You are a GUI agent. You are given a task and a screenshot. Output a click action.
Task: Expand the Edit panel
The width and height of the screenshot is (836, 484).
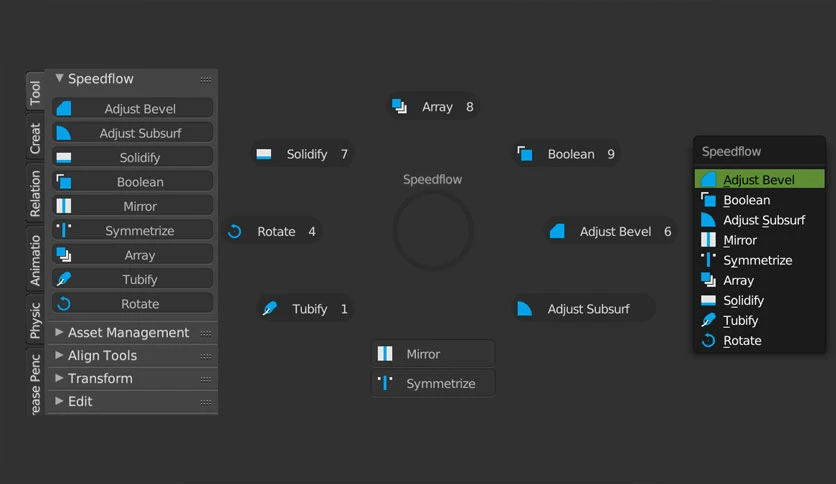[x=59, y=401]
